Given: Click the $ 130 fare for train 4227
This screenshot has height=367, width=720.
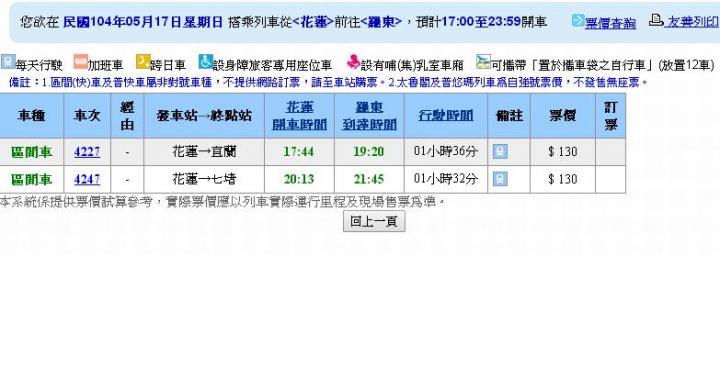Looking at the screenshot, I should 562,152.
